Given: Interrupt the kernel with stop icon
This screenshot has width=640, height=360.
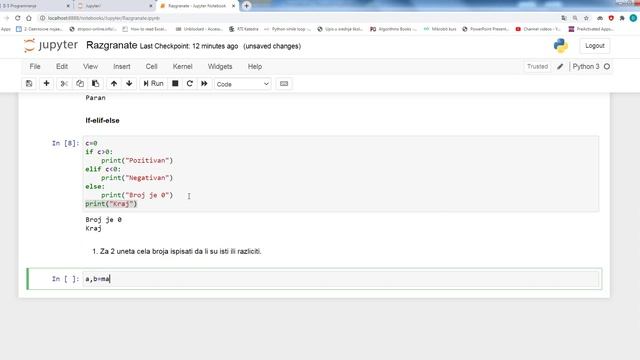Looking at the screenshot, I should coord(175,84).
